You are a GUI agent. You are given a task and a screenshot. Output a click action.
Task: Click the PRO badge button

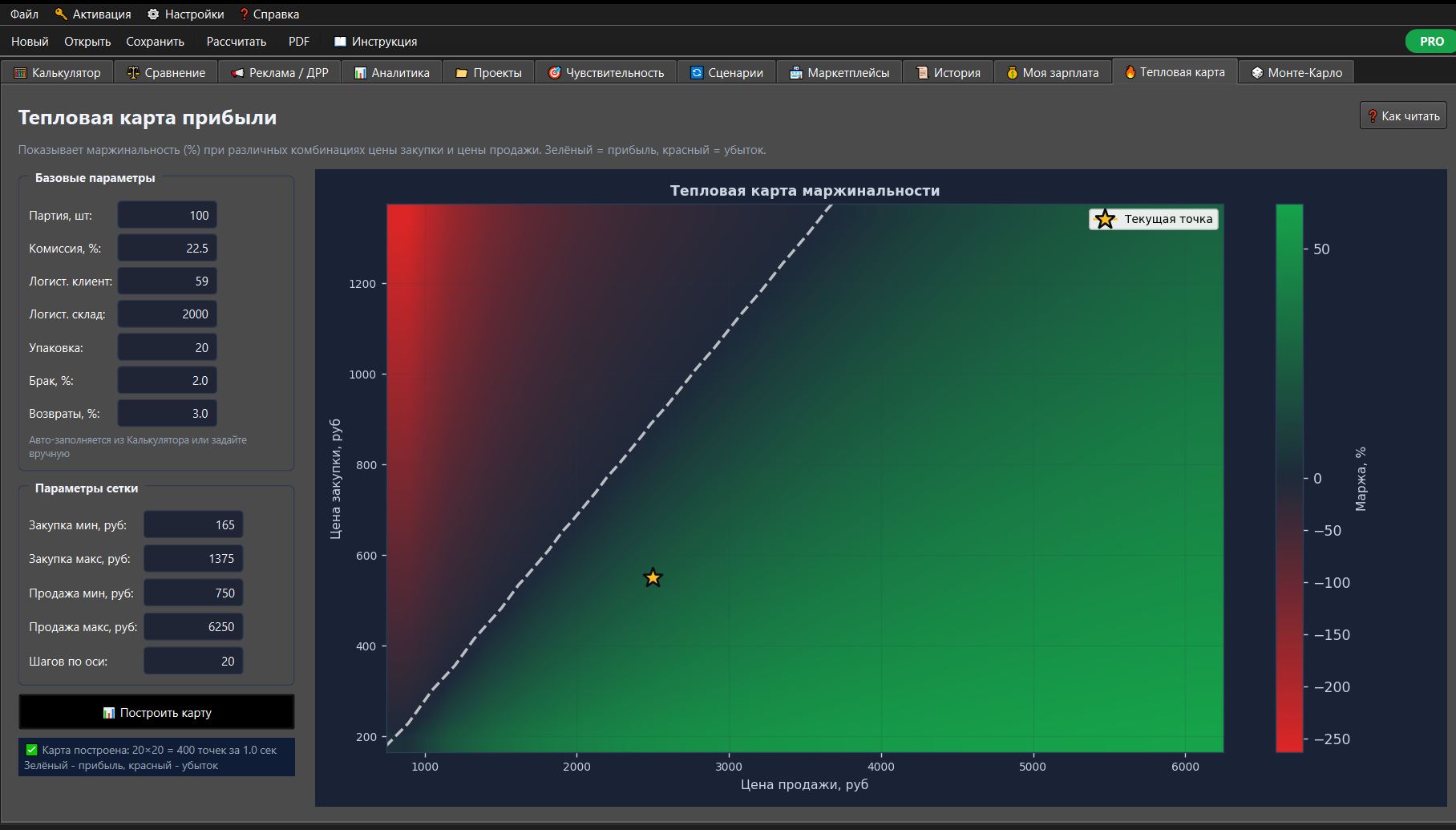pos(1431,41)
